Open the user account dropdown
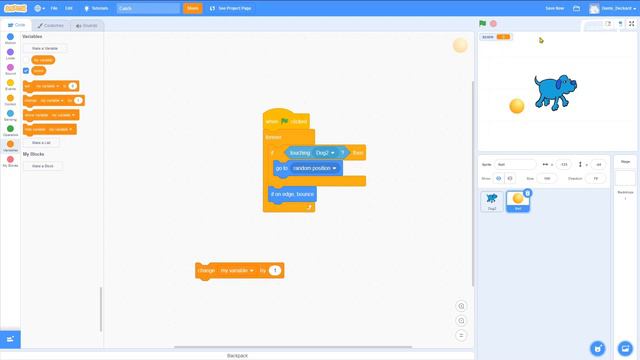The height and width of the screenshot is (360, 640). click(613, 8)
